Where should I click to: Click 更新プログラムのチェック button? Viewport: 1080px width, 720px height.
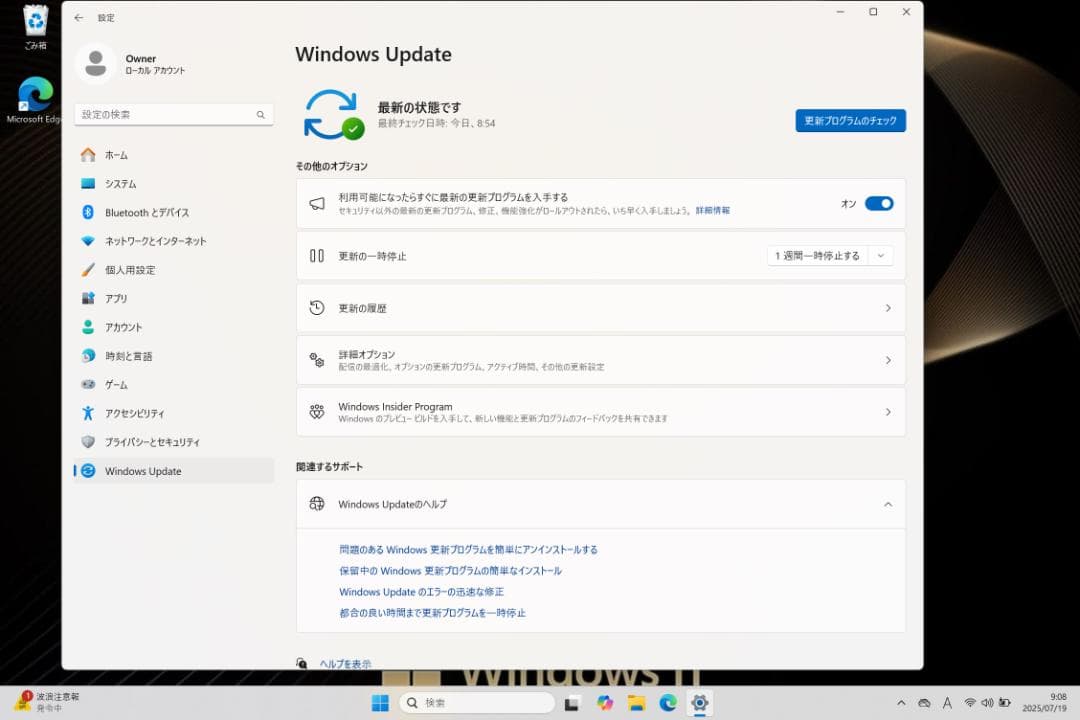click(850, 121)
